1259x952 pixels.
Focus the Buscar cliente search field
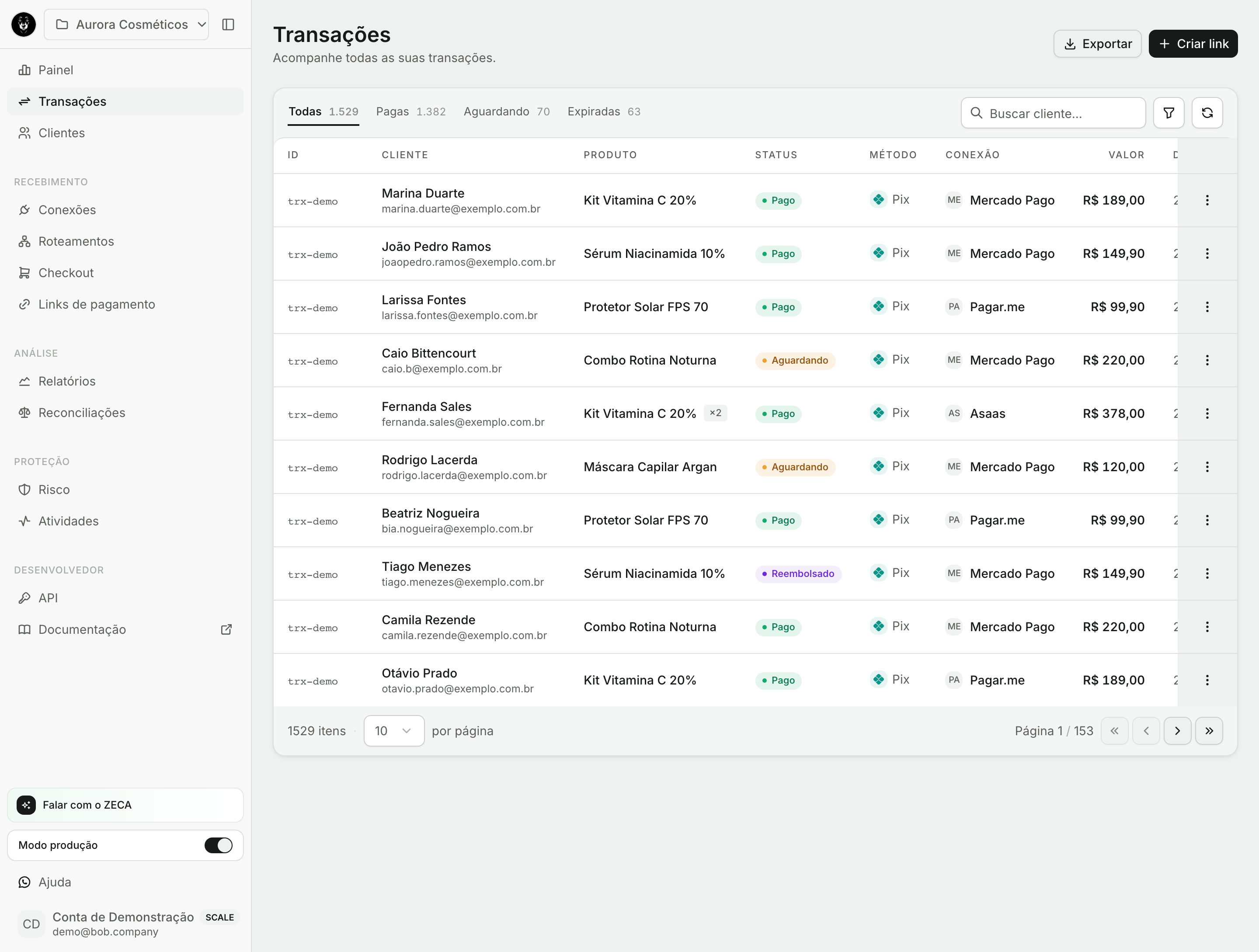coord(1053,113)
